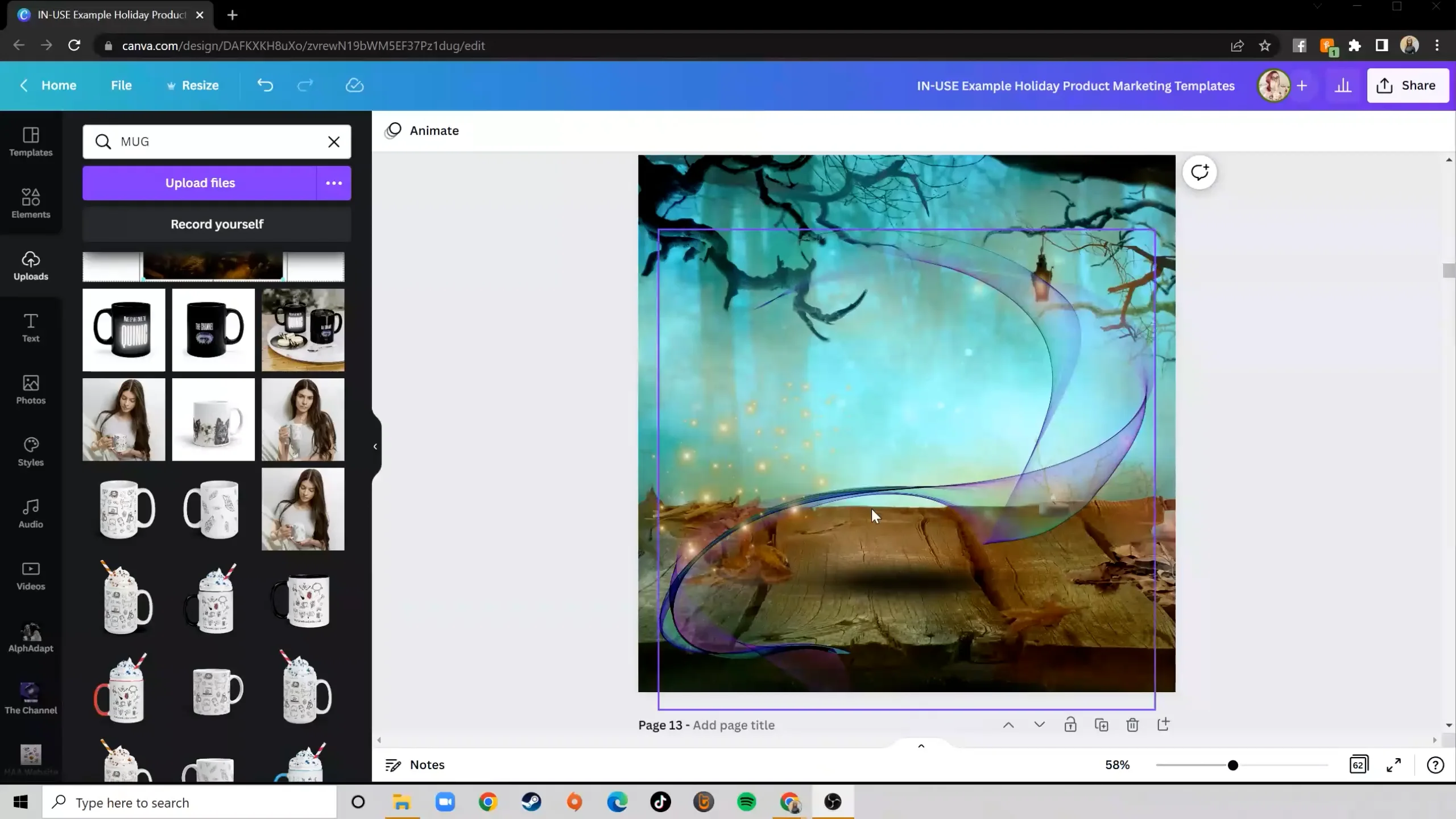Open the Videos sidebar panel
Image resolution: width=1456 pixels, height=819 pixels.
pos(31,576)
